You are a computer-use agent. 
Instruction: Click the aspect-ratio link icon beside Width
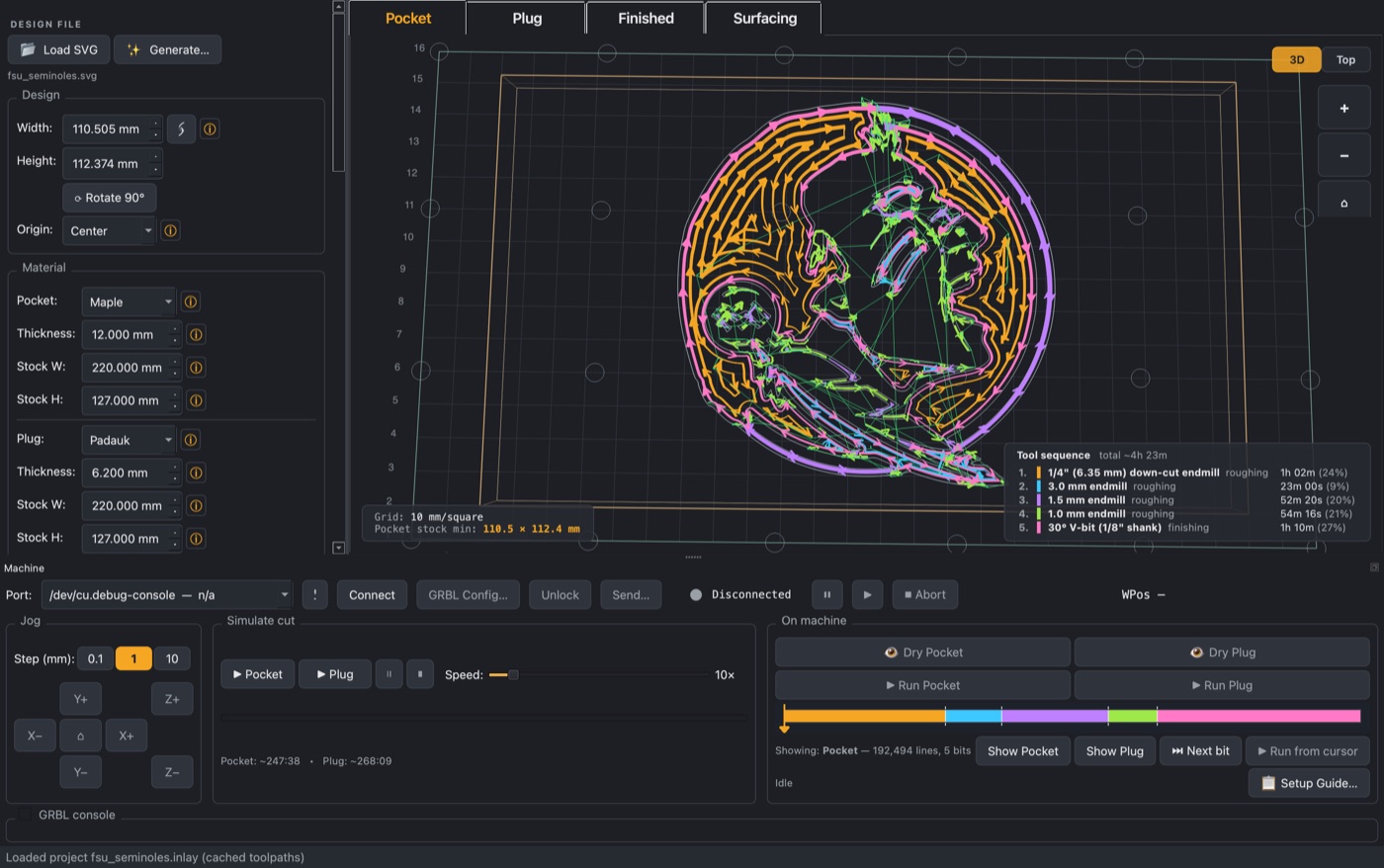tap(181, 129)
